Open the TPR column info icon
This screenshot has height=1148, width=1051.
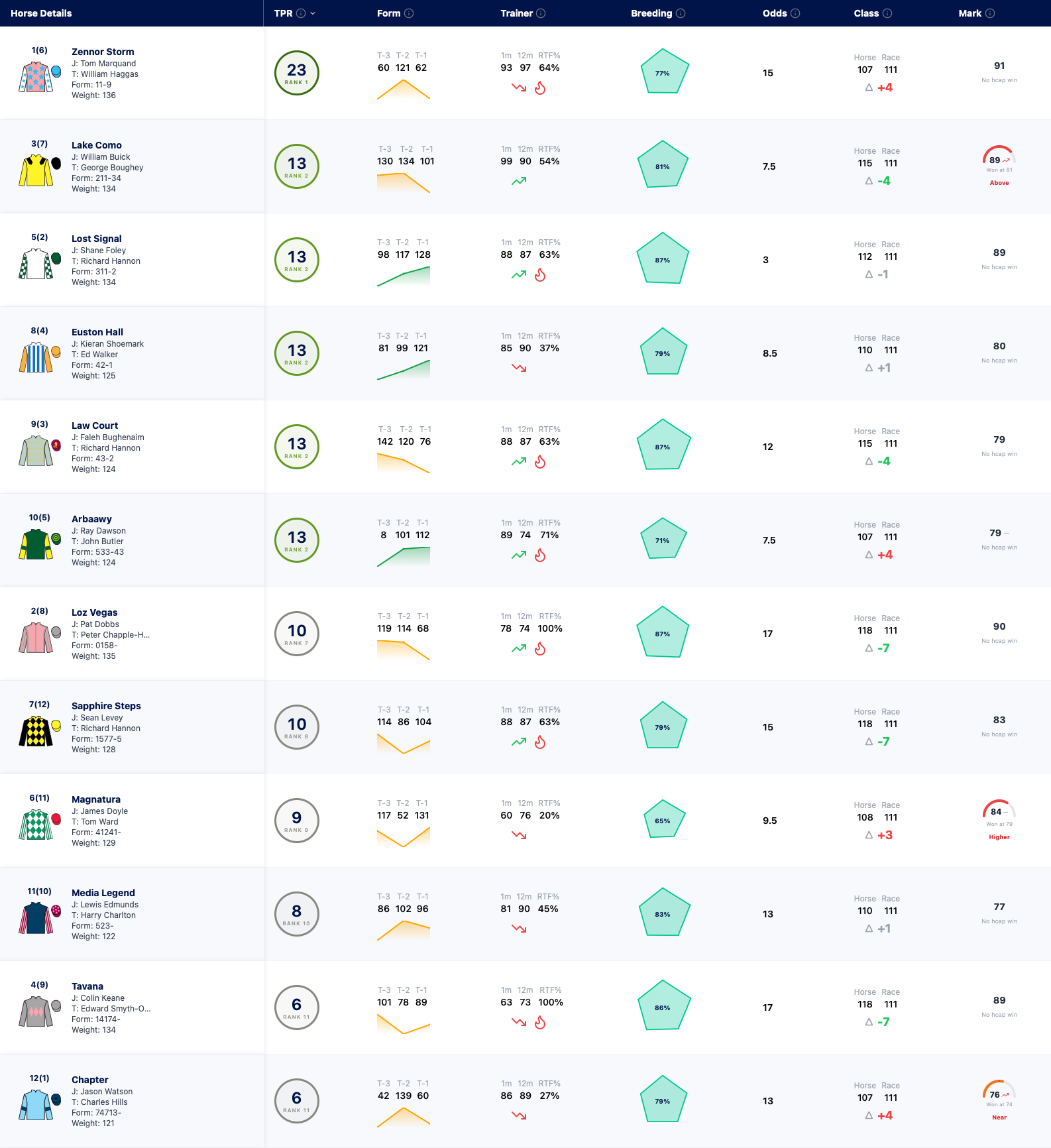pyautogui.click(x=301, y=13)
